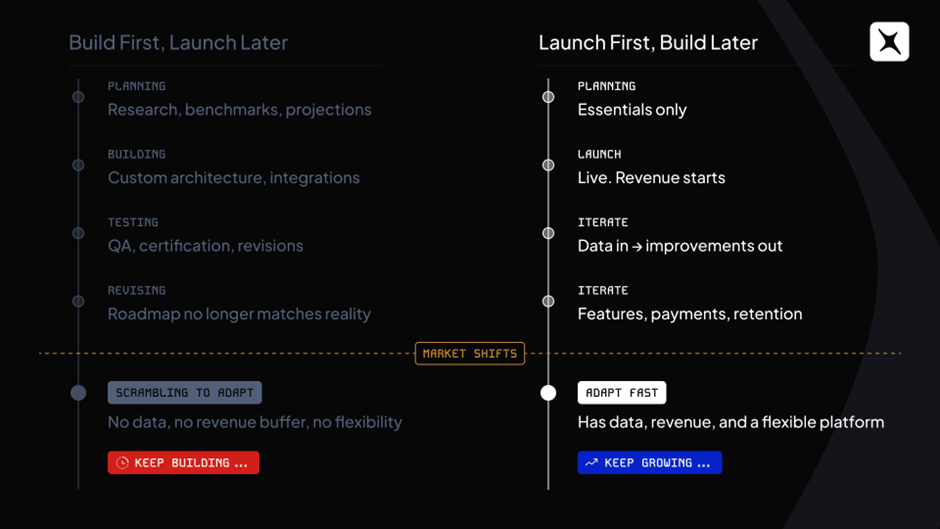Select the Launch First, Build Later heading
Viewport: 940px width, 529px height.
click(648, 42)
